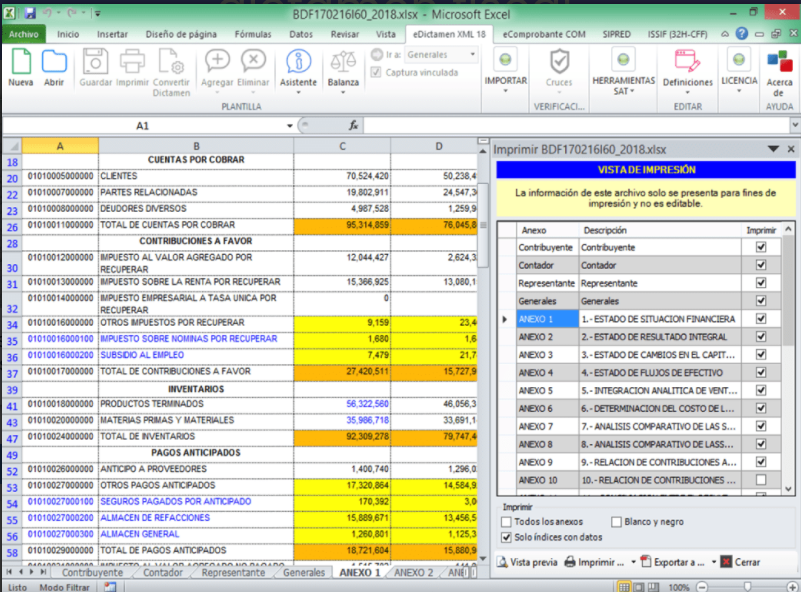Toggle the Blanco y negro checkbox
This screenshot has height=592, width=801.
point(616,522)
